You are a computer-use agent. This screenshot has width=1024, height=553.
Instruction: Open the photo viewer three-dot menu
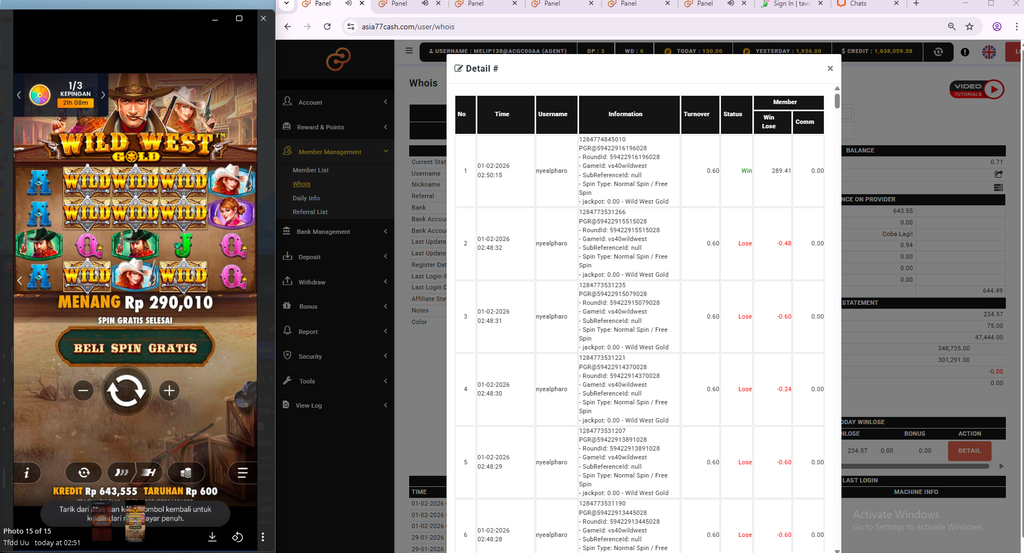click(x=263, y=537)
